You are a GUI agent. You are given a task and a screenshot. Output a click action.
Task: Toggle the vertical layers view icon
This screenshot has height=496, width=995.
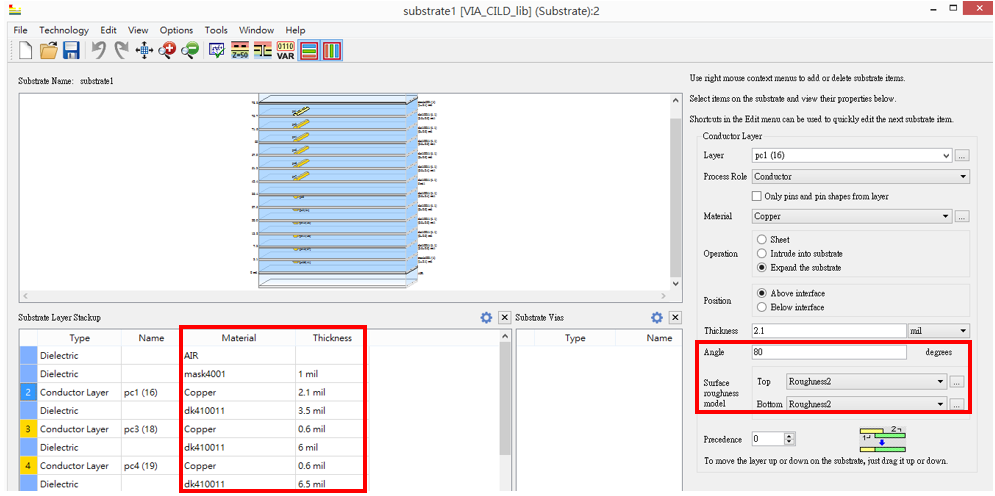332,51
